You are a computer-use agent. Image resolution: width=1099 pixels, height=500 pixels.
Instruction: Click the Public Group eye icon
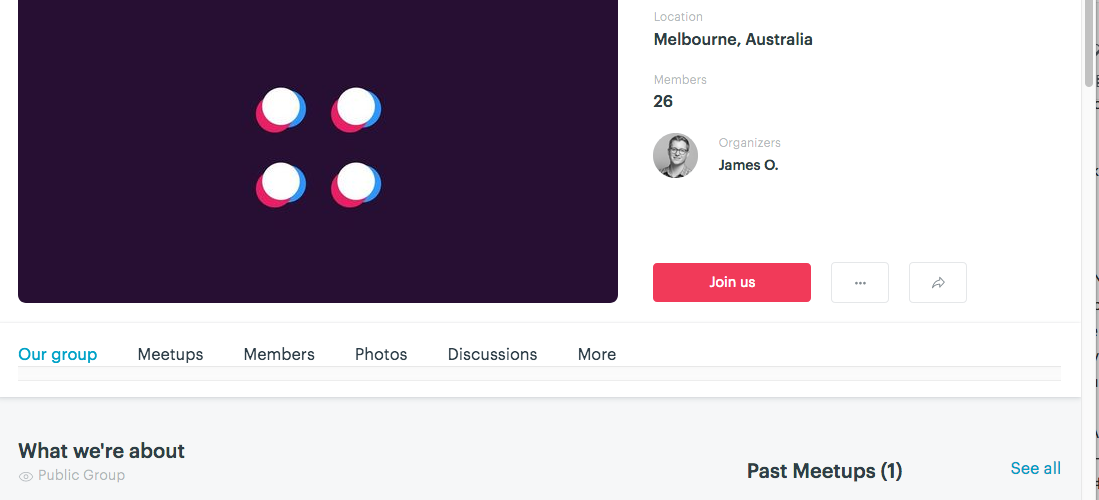26,476
